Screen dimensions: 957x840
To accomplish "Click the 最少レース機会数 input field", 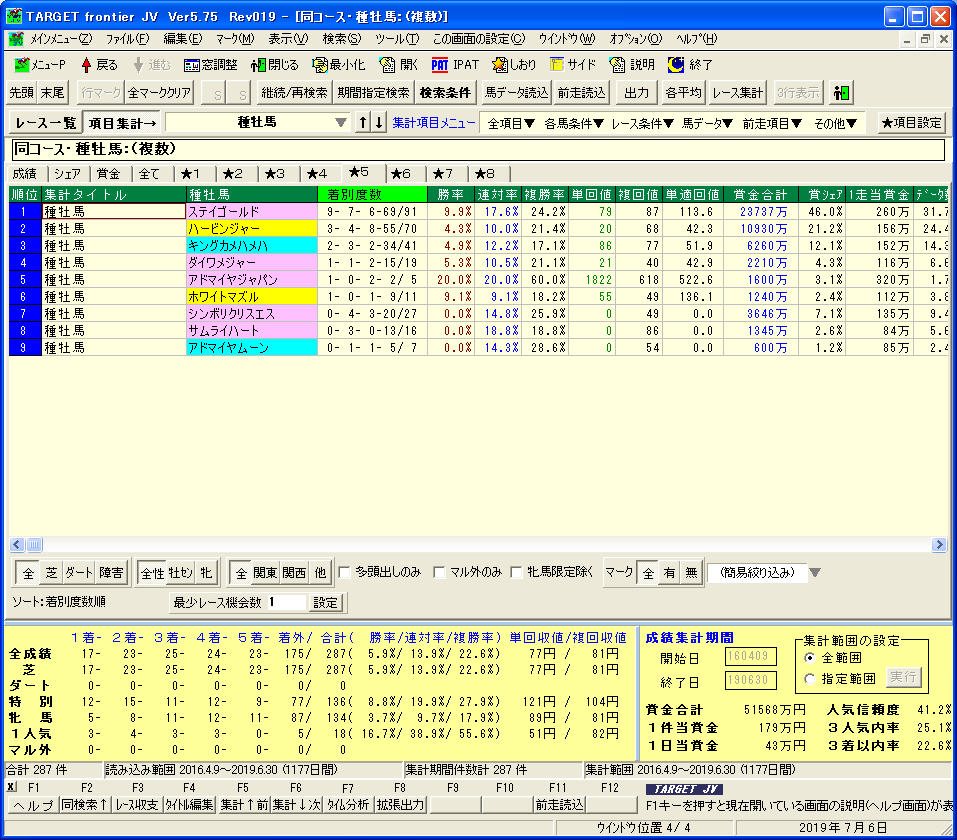I will (x=286, y=603).
